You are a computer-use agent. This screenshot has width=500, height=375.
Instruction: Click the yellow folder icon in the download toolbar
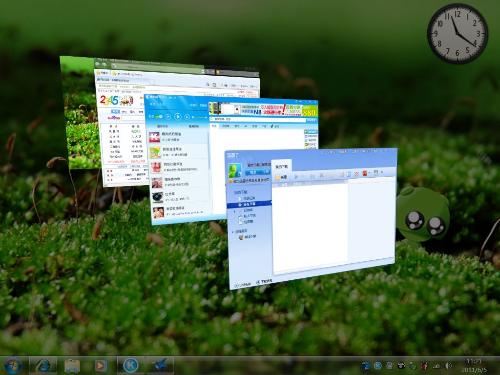278,178
